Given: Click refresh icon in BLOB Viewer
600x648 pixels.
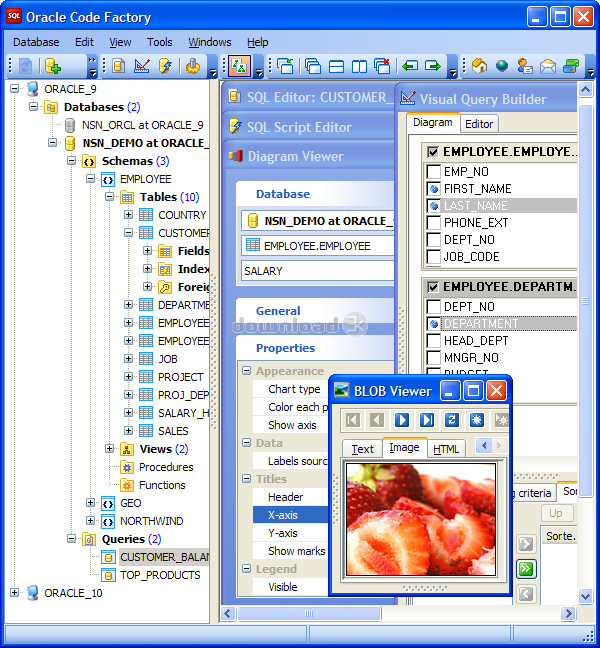Looking at the screenshot, I should [x=452, y=420].
